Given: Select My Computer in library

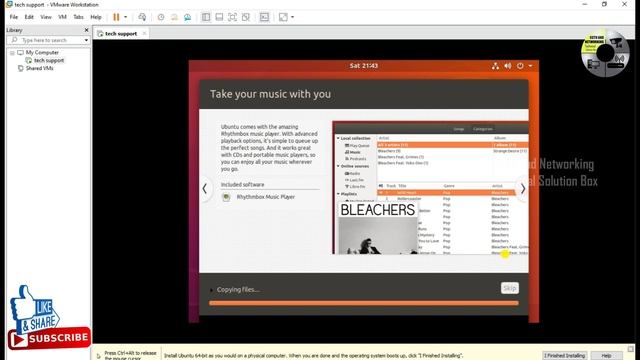Looking at the screenshot, I should pyautogui.click(x=42, y=53).
